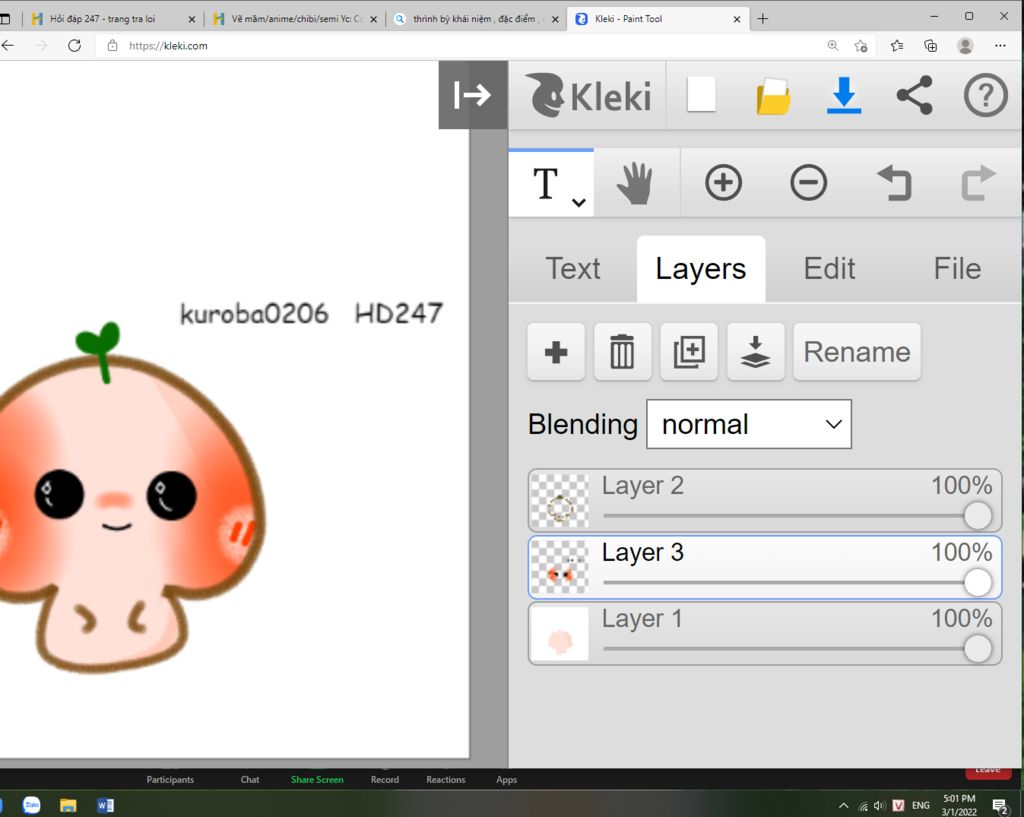Click the Layer 3 thumbnail
This screenshot has height=817, width=1024.
560,568
